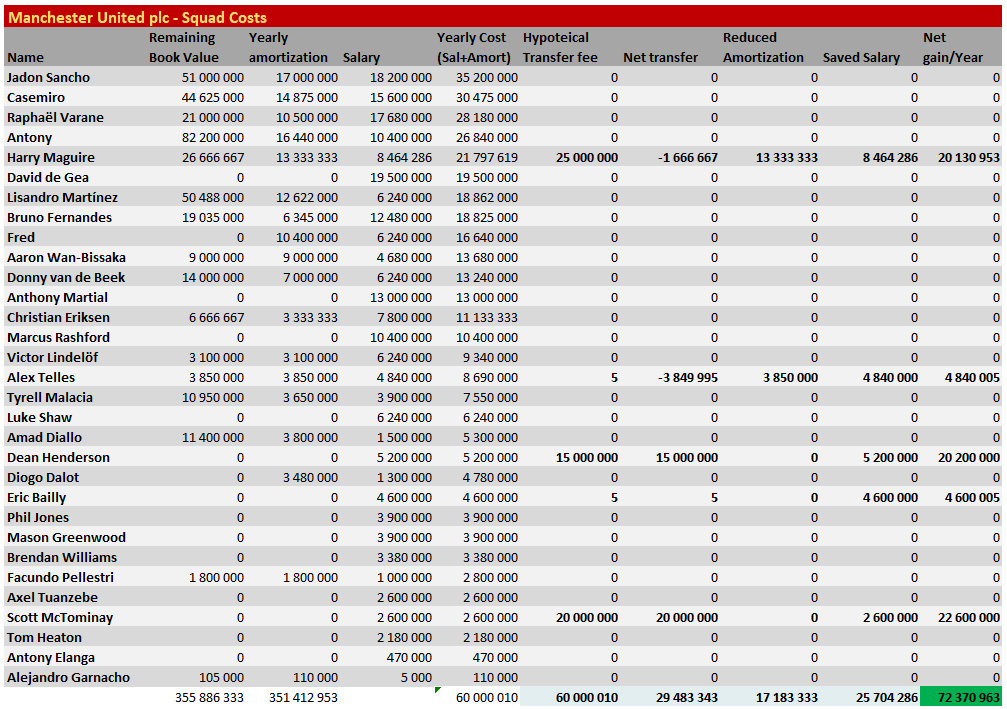1007x709 pixels.
Task: Select the 'Bruno Fernandes' name cell
Action: (59, 217)
